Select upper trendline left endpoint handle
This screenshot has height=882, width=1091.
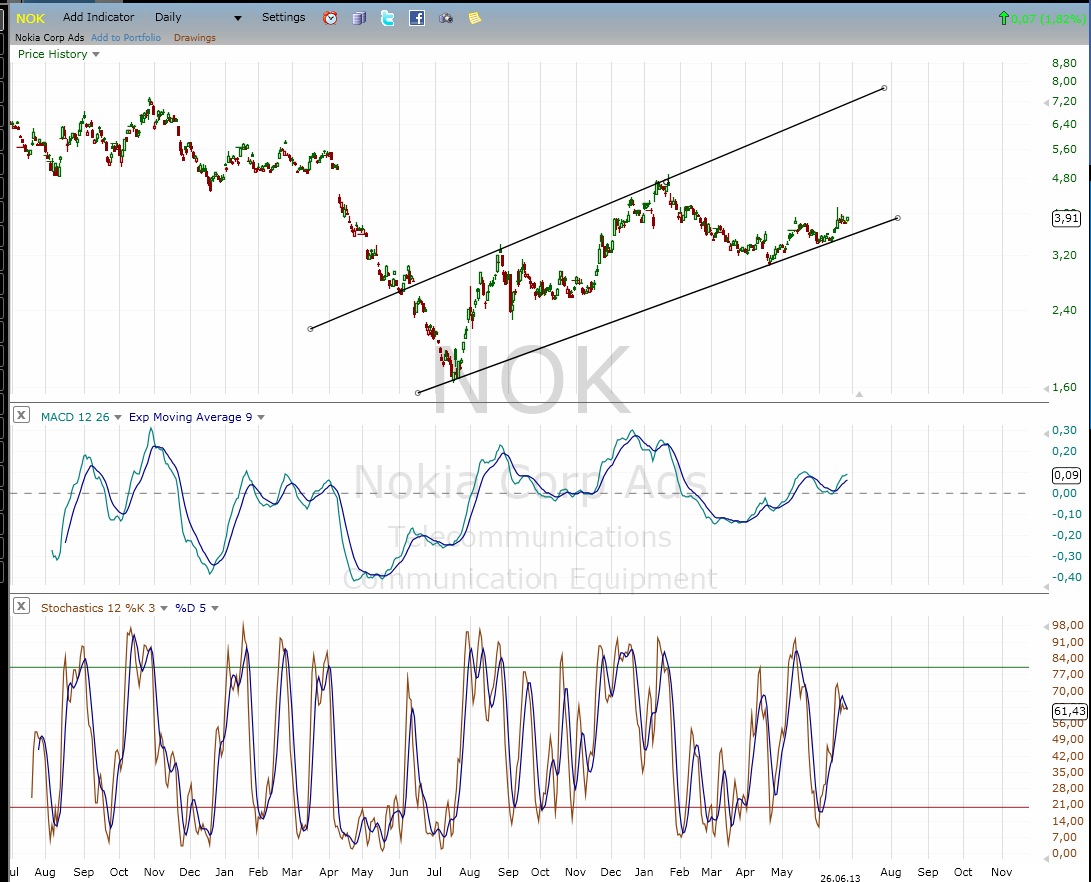(310, 328)
